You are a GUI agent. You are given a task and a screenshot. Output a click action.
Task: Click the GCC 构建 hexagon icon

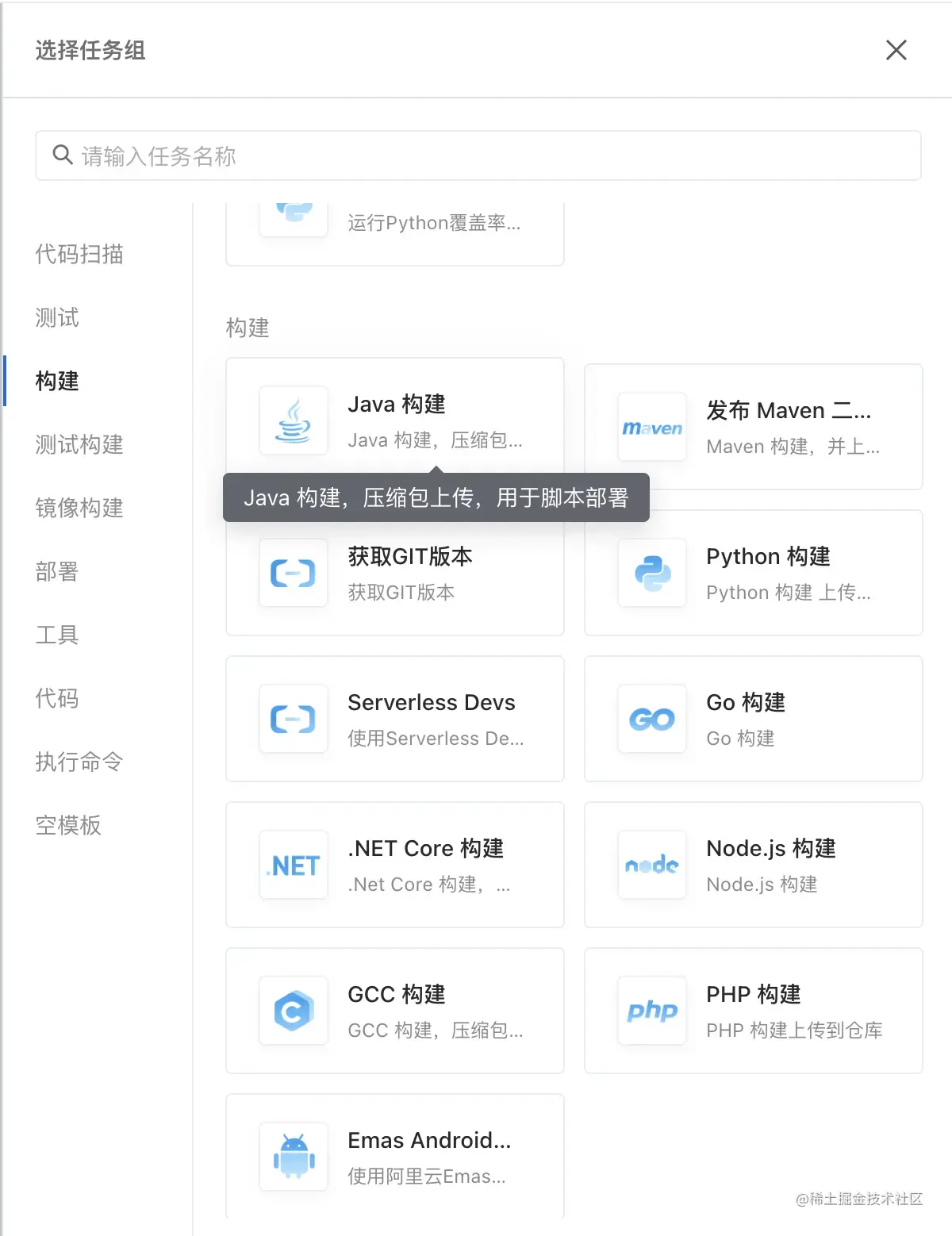[x=293, y=1011]
